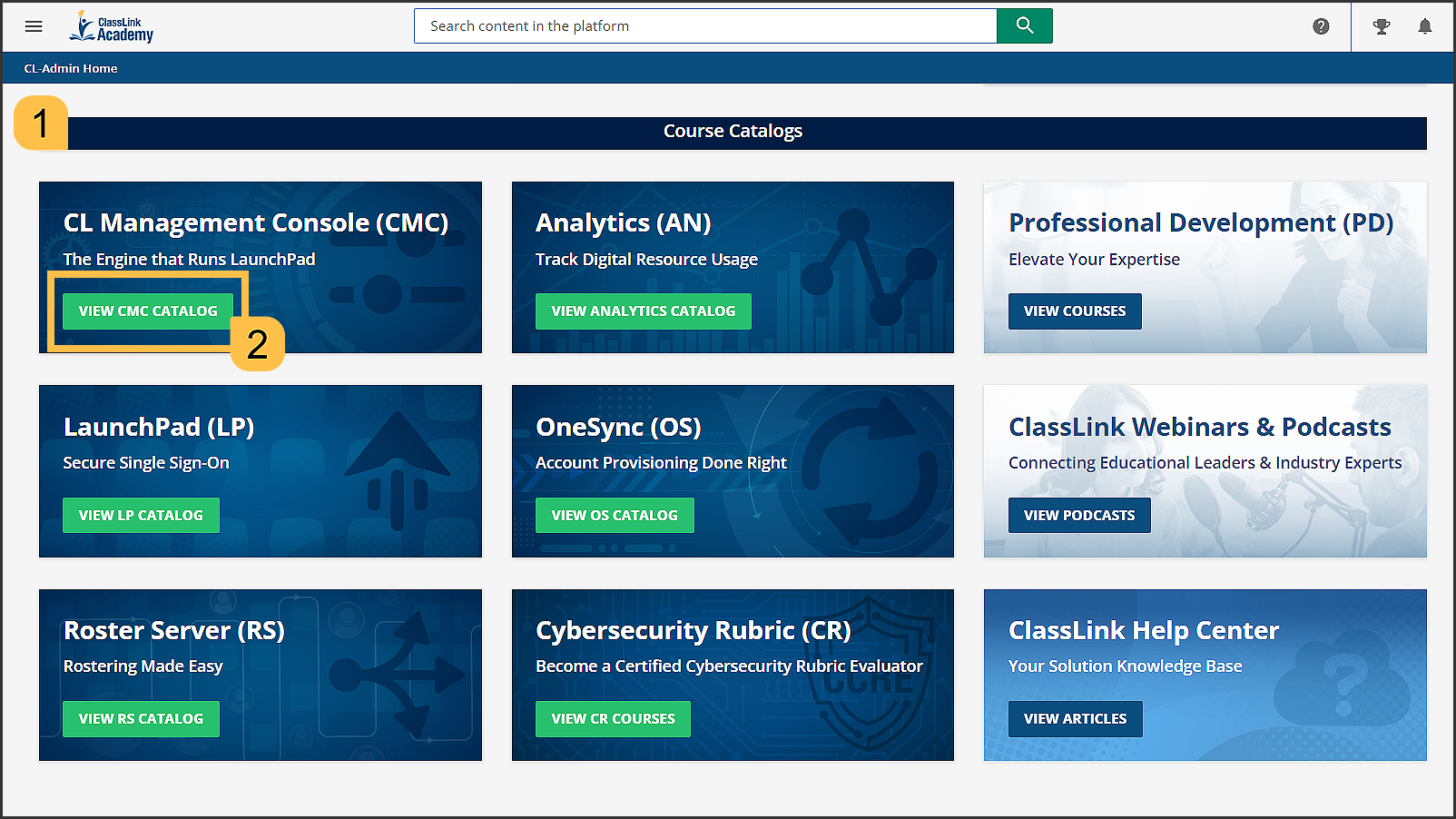This screenshot has width=1456, height=819.
Task: Click the ClassLink Academy logo
Action: point(112,27)
